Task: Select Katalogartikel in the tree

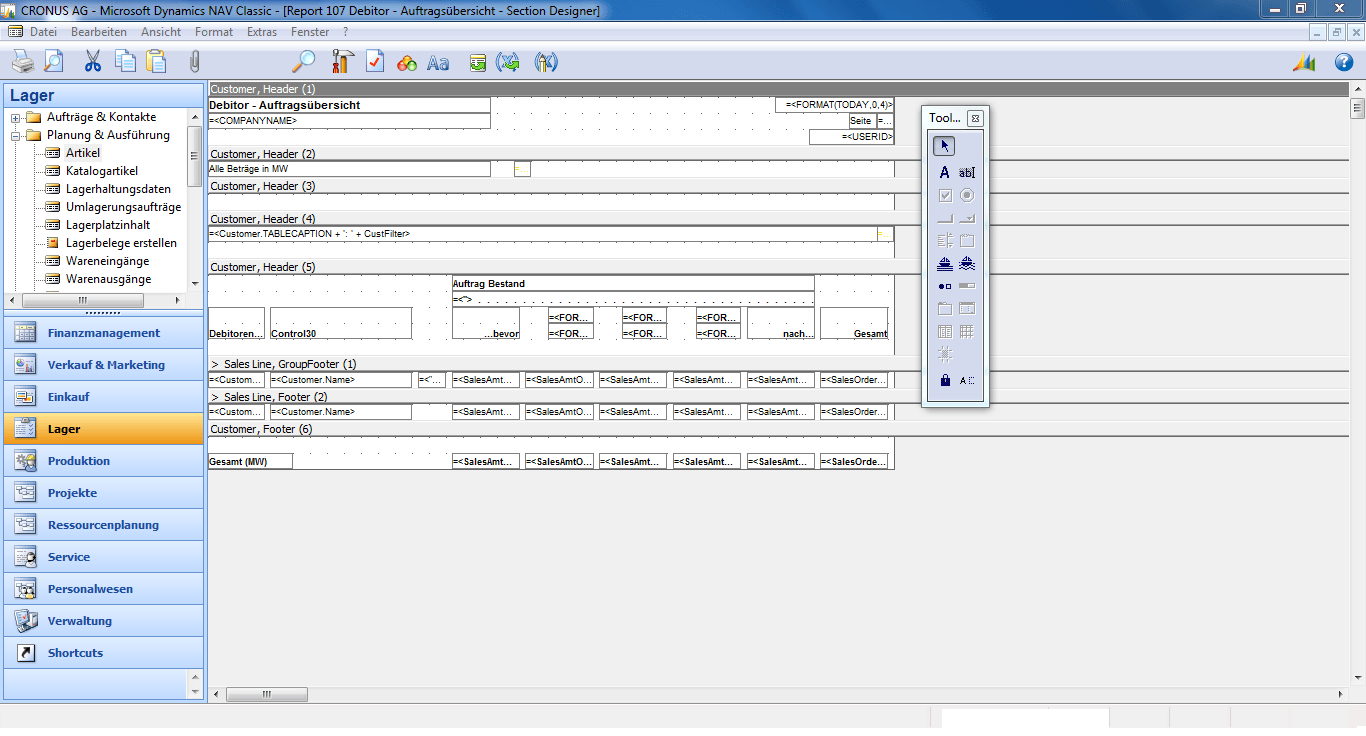Action: coord(102,171)
